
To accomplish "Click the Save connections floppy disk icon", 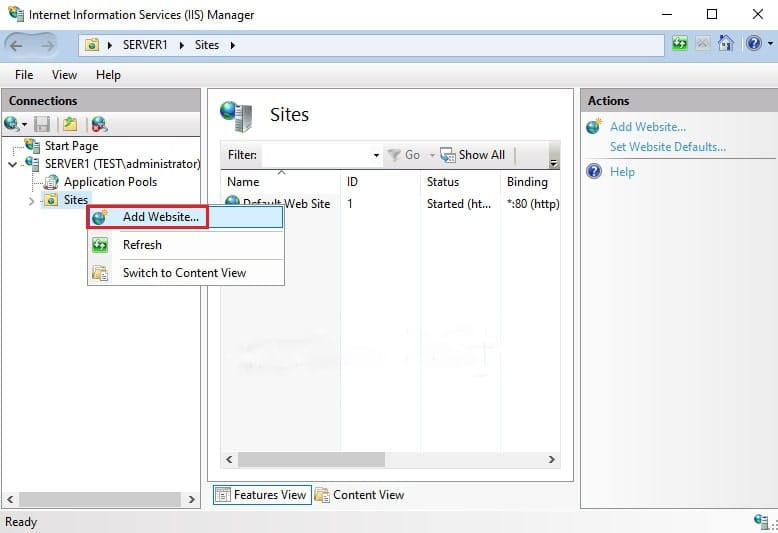I will (42, 124).
